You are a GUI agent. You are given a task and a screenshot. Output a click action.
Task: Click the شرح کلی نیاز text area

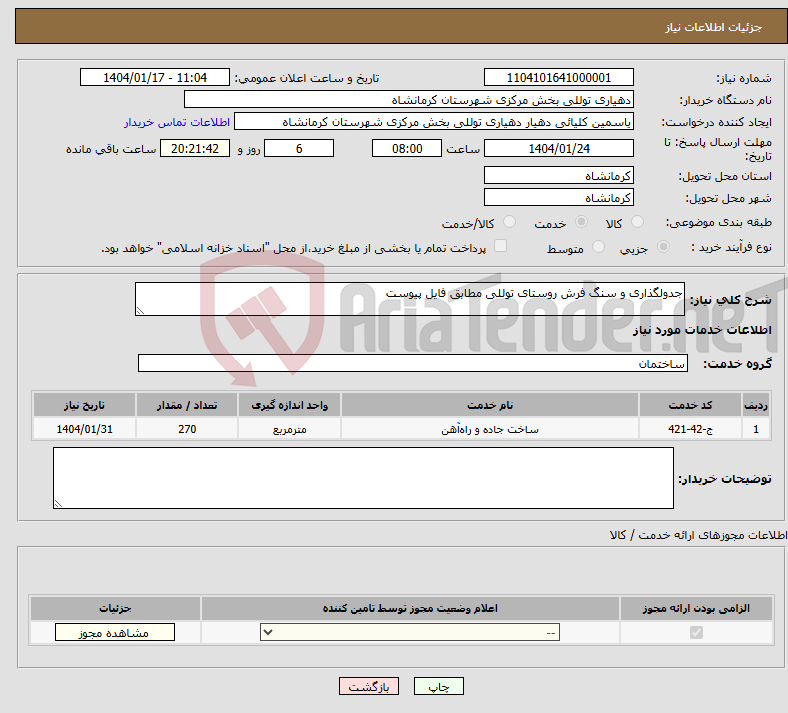pos(410,299)
